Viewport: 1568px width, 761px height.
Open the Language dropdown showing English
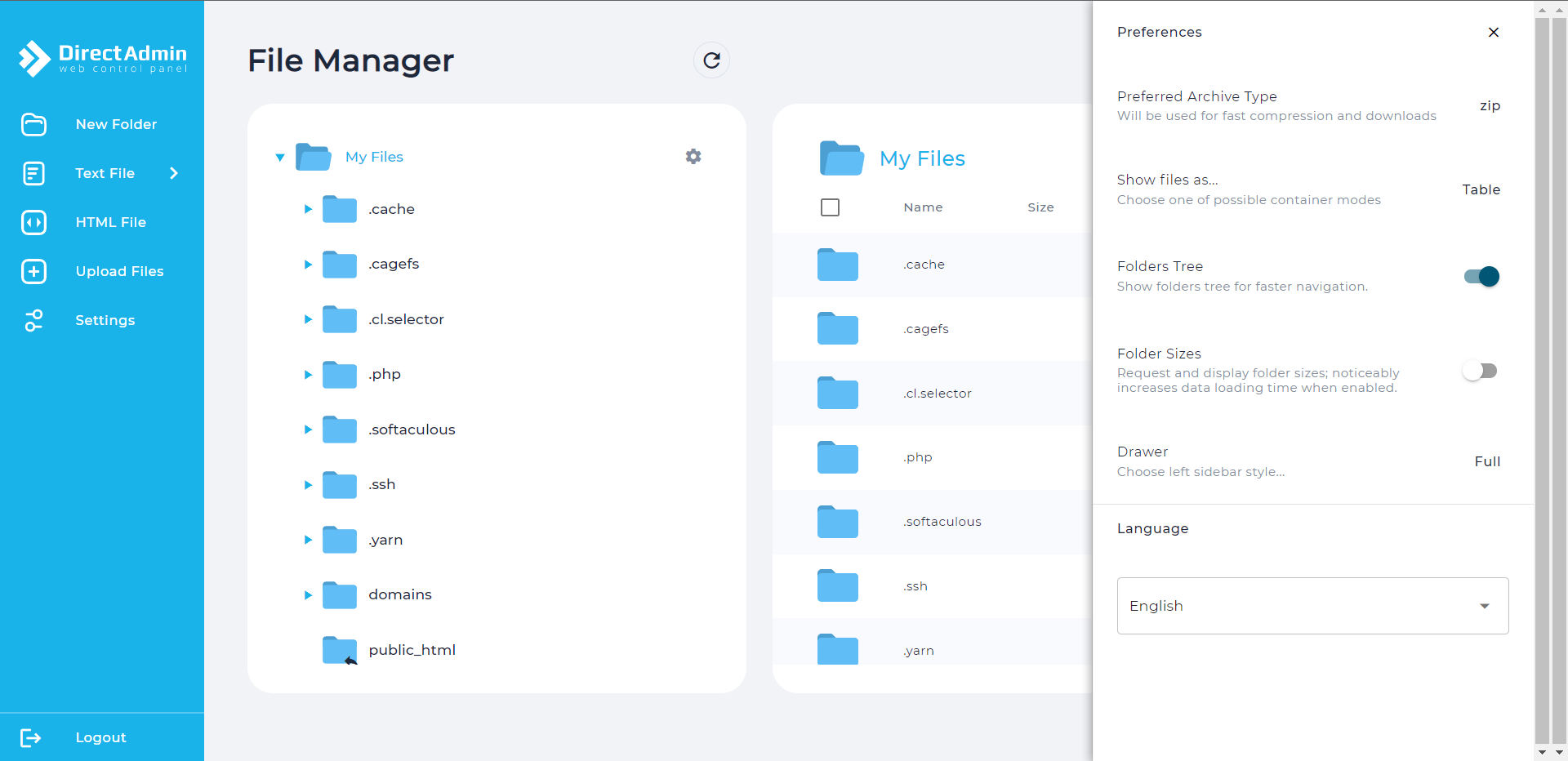pos(1312,606)
